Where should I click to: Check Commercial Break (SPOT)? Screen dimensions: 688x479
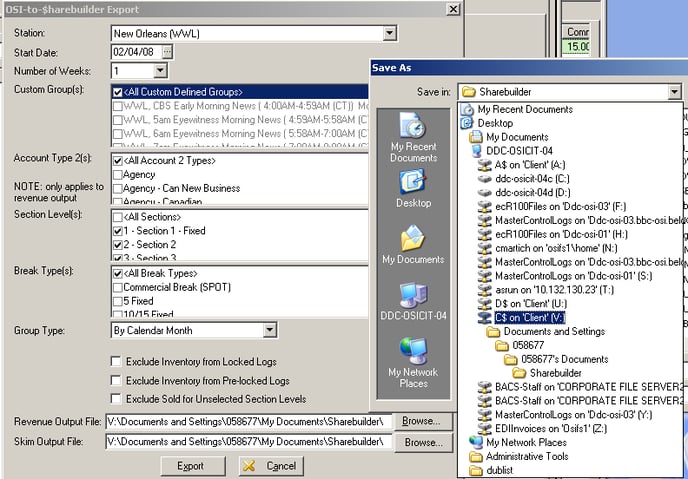coord(117,287)
